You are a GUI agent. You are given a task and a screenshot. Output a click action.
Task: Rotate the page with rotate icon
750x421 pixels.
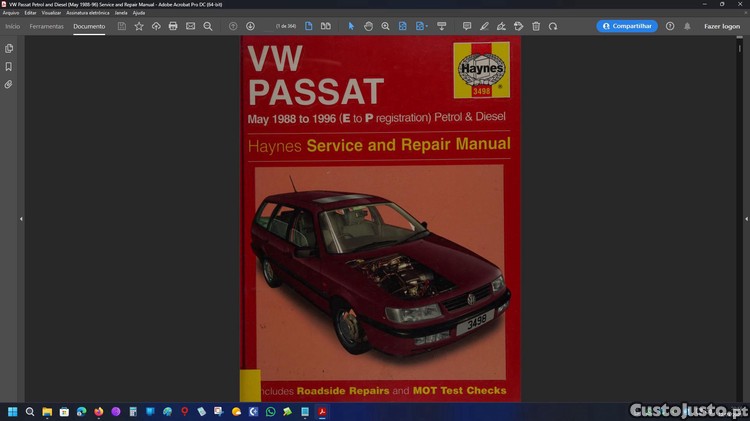tap(553, 26)
